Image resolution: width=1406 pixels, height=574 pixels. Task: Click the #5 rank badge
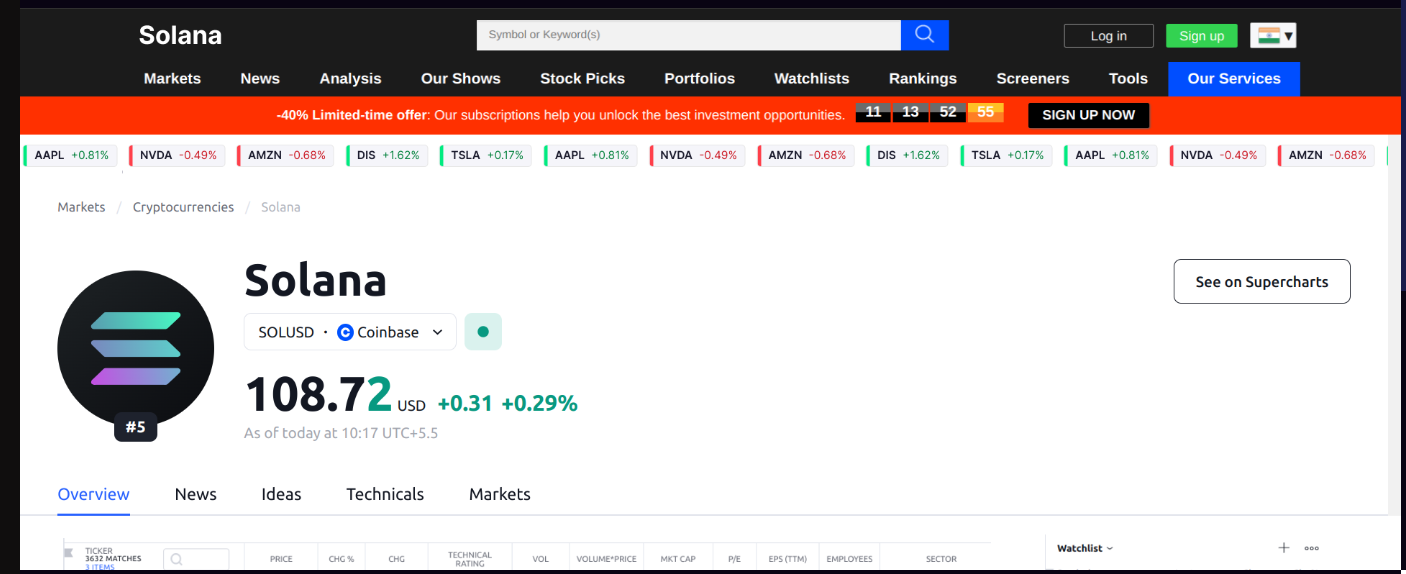pyautogui.click(x=135, y=427)
